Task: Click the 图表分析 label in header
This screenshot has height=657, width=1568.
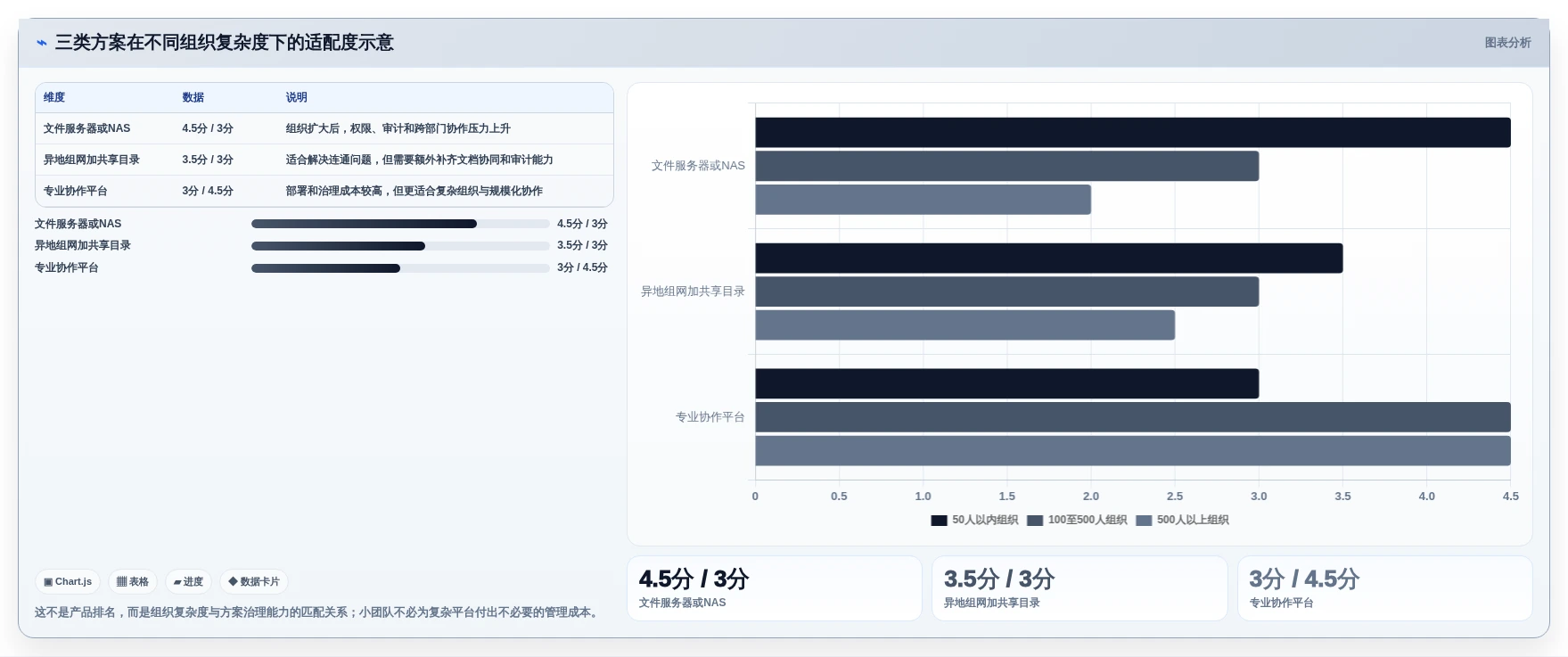Action: pos(1507,43)
